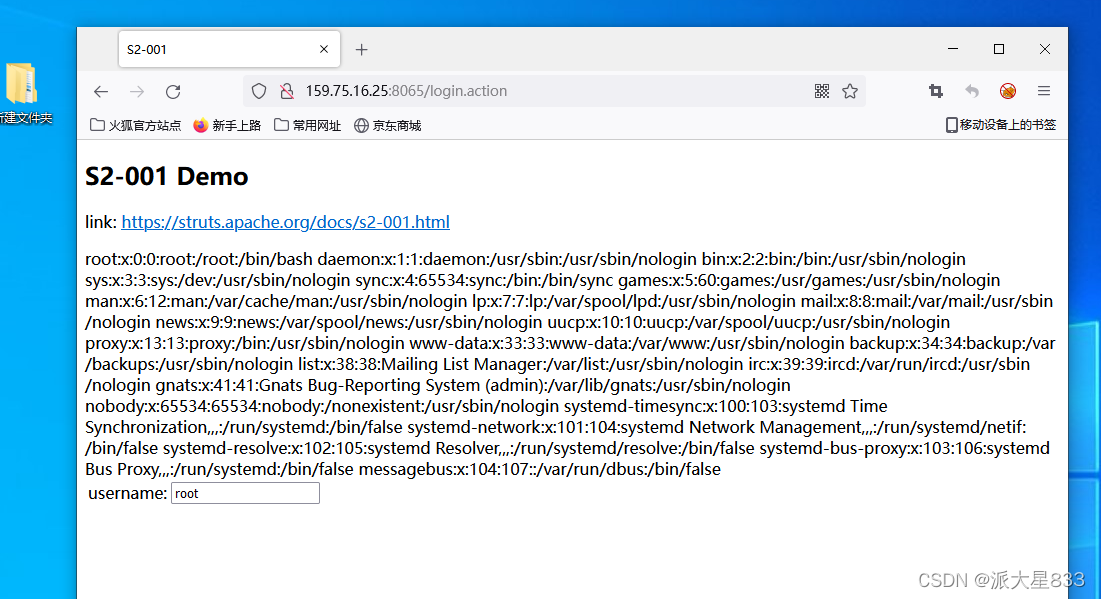Click the text line starting man:x:6:12
The height and width of the screenshot is (599, 1101).
(569, 301)
